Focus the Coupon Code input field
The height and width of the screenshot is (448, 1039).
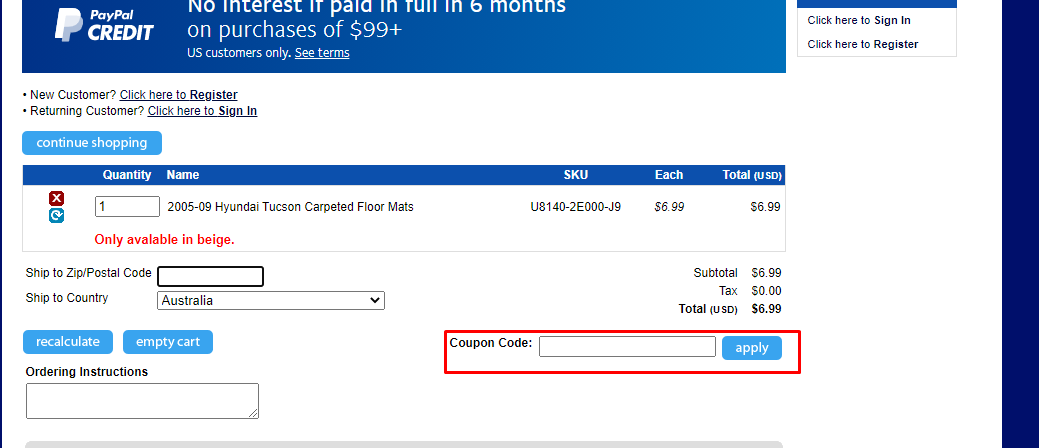coord(627,347)
